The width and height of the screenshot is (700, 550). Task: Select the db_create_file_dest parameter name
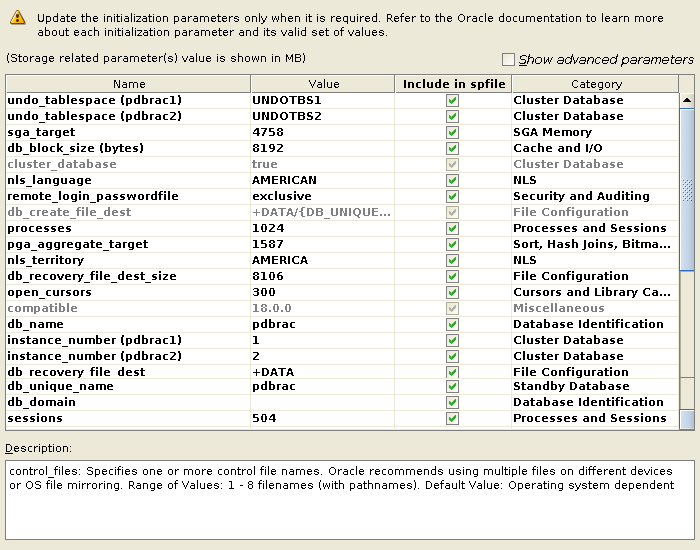(x=69, y=212)
